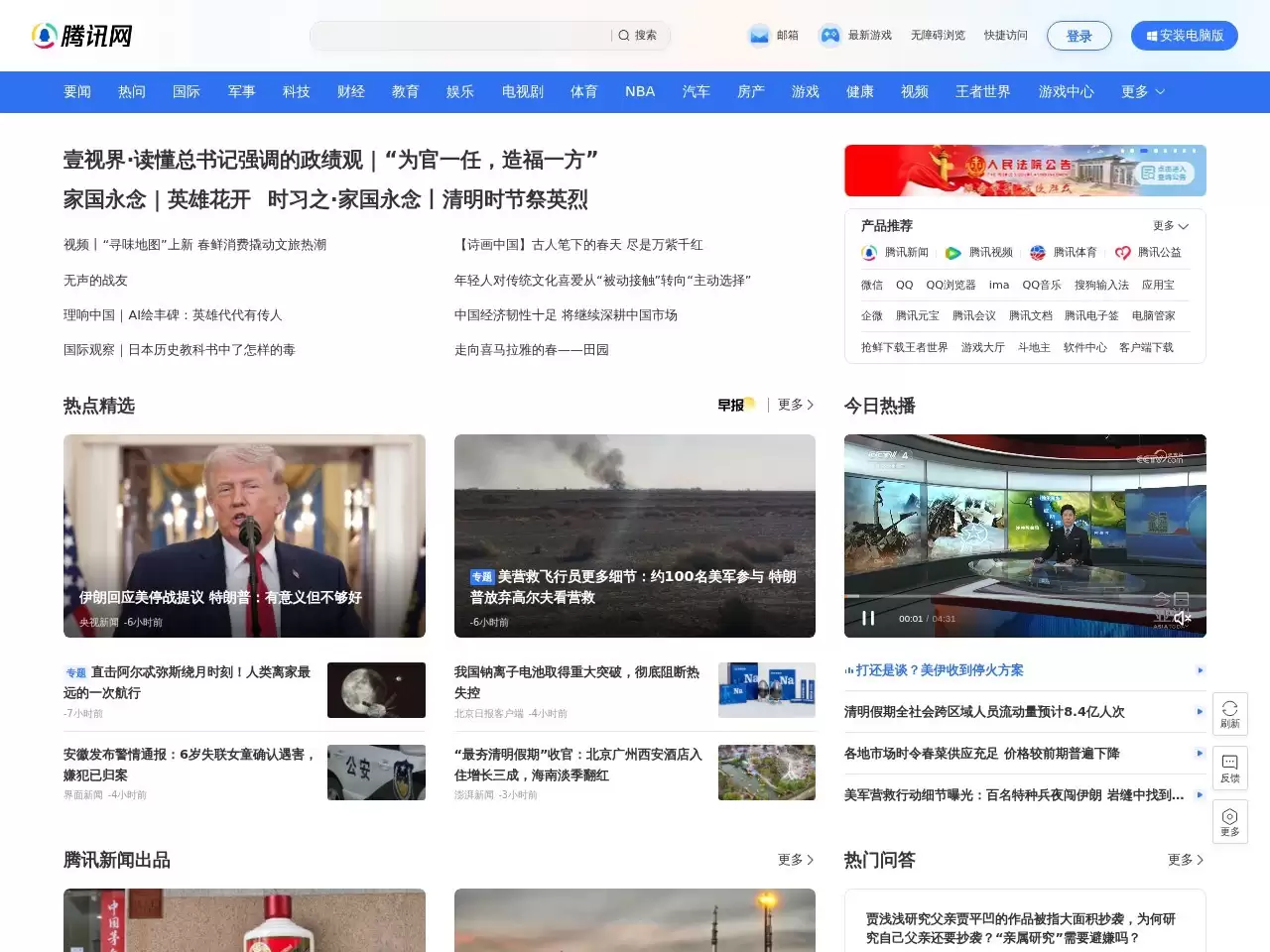Open the moon thumbnail for 阿尔忒弥斯 story
1270x952 pixels.
coord(376,690)
